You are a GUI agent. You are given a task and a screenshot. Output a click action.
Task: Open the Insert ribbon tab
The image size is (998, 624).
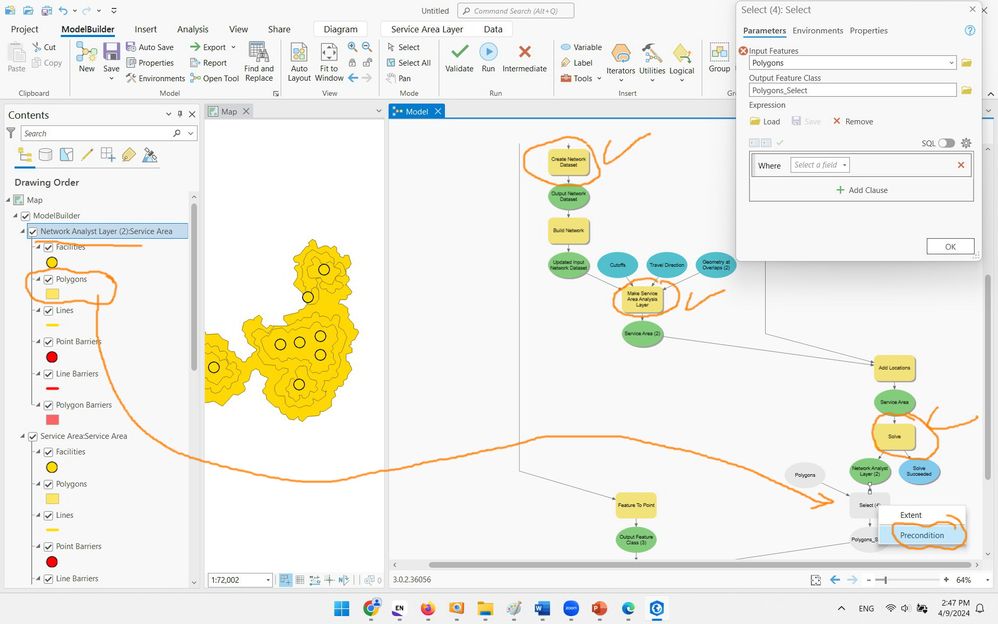click(145, 29)
